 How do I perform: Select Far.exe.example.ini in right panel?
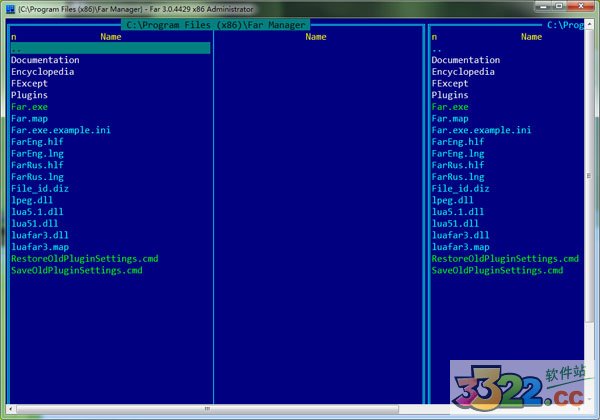481,130
